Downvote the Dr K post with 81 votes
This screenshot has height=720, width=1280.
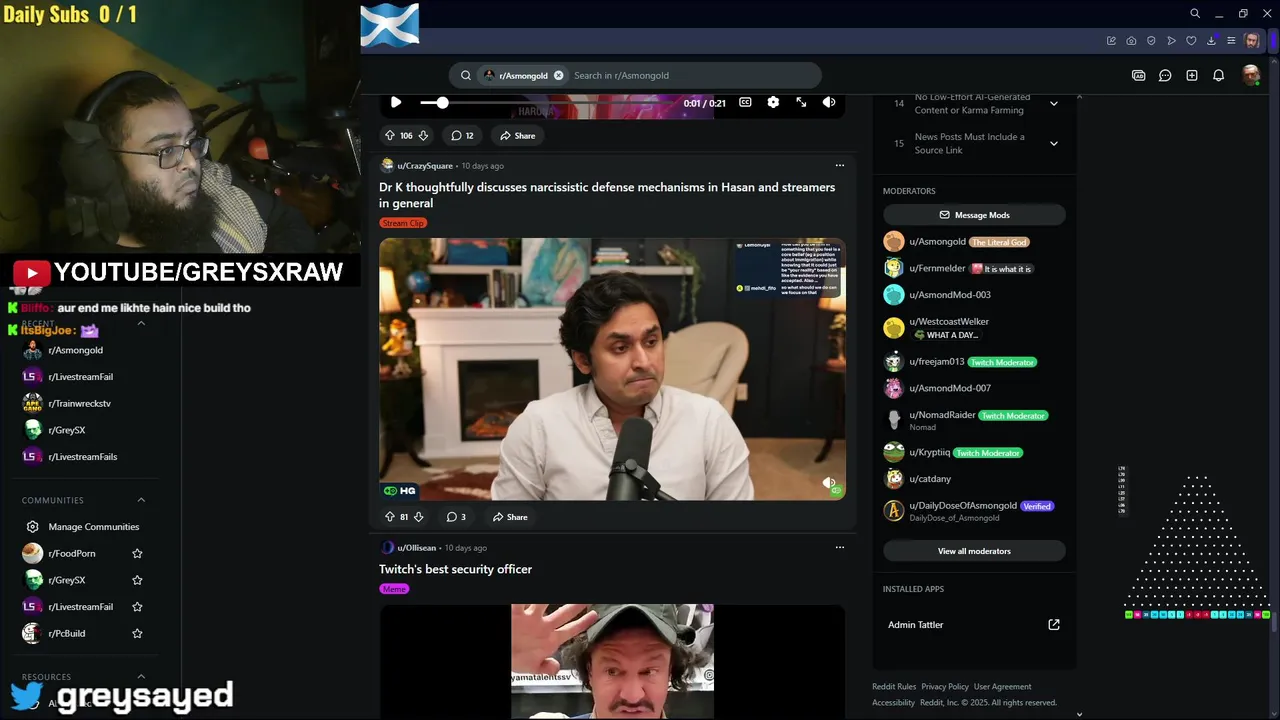click(418, 517)
